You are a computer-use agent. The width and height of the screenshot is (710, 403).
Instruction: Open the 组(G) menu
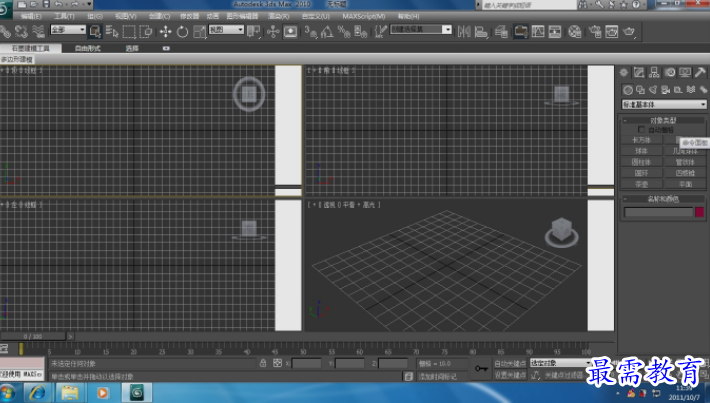(x=95, y=16)
